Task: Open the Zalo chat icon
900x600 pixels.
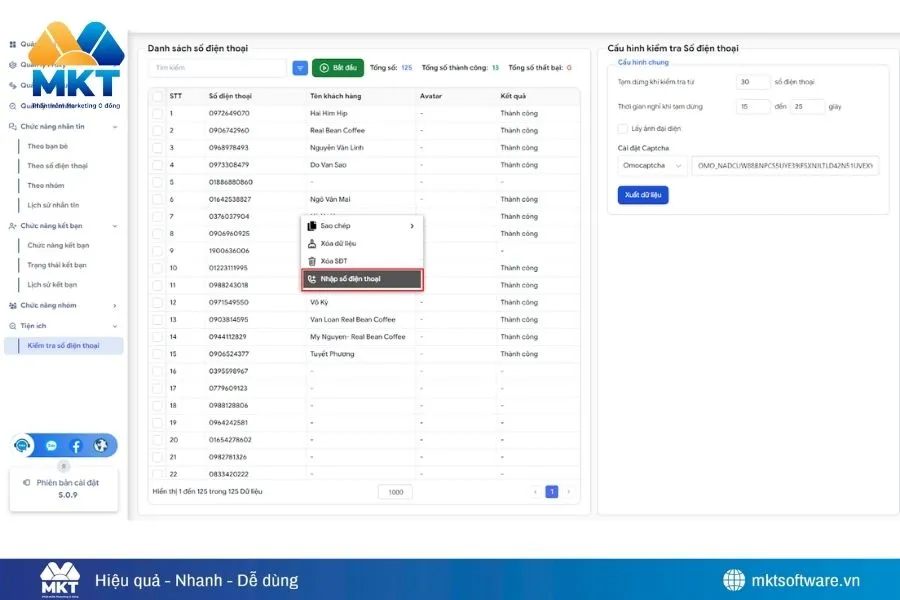Action: pos(52,446)
